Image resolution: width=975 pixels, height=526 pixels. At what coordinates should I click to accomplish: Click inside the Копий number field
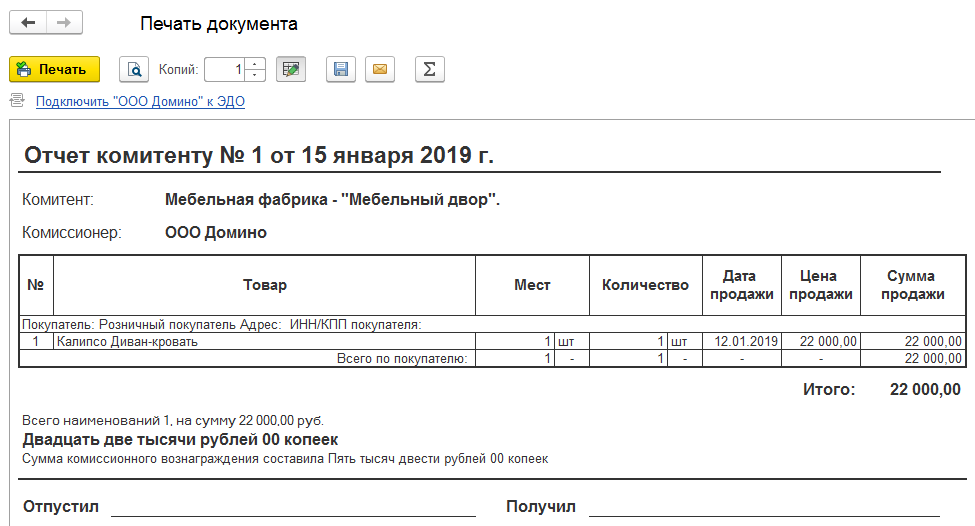point(225,69)
